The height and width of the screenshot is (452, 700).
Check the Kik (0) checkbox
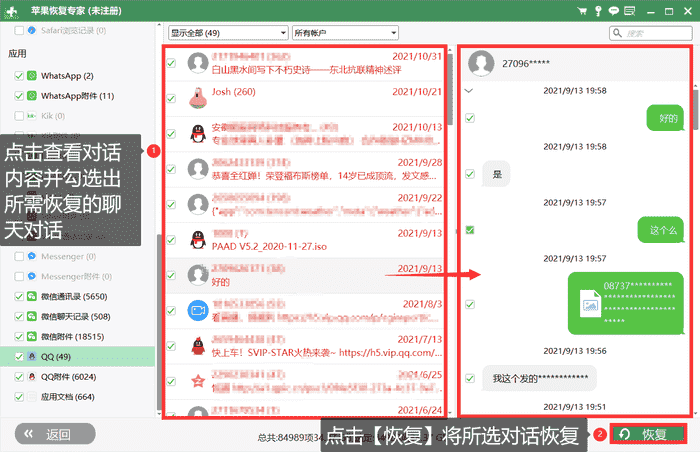(19, 116)
